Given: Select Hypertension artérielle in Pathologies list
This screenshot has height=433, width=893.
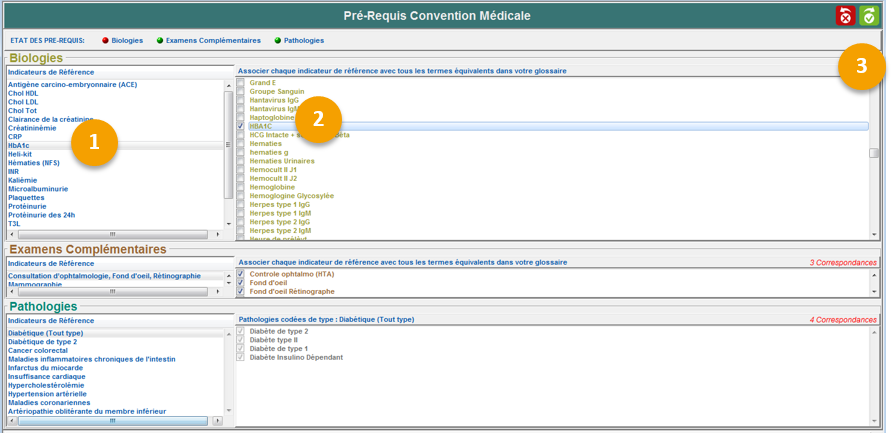Looking at the screenshot, I should pos(47,394).
